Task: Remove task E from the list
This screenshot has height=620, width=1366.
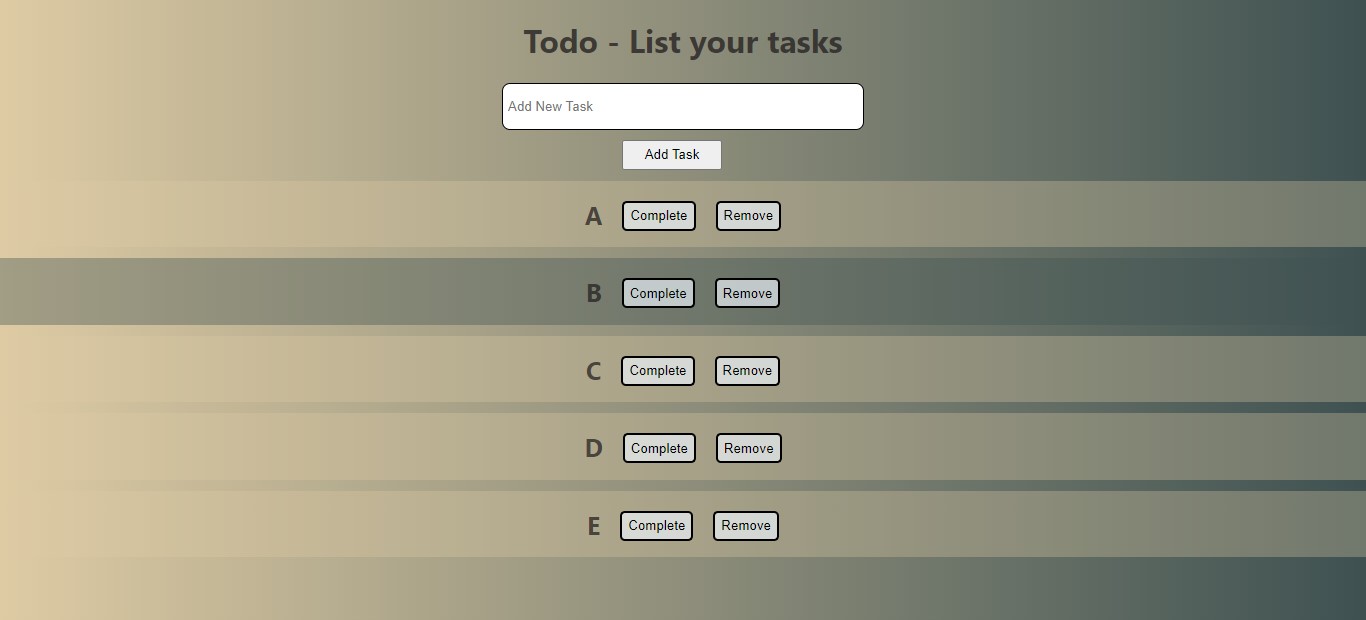Action: pyautogui.click(x=745, y=525)
